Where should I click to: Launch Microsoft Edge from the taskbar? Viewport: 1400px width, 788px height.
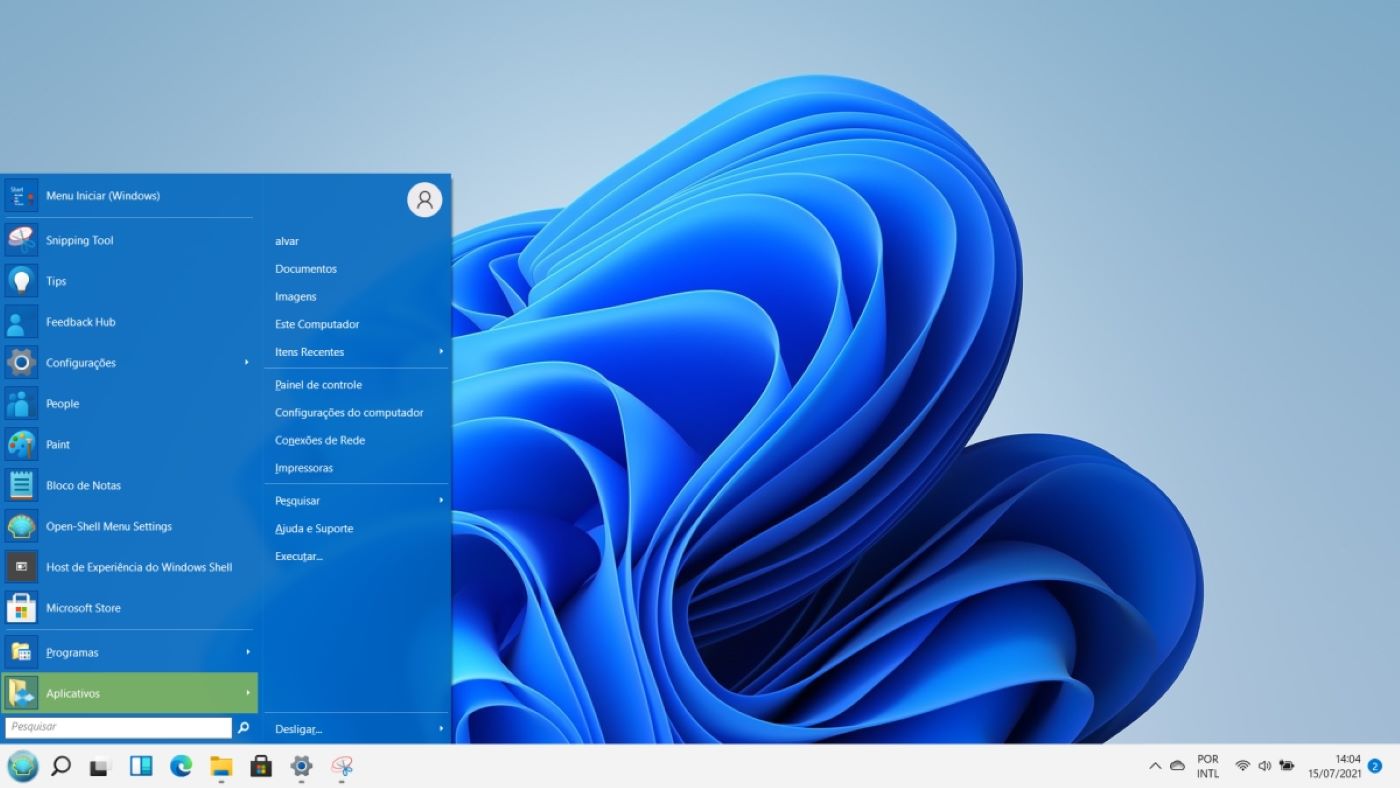coord(181,766)
